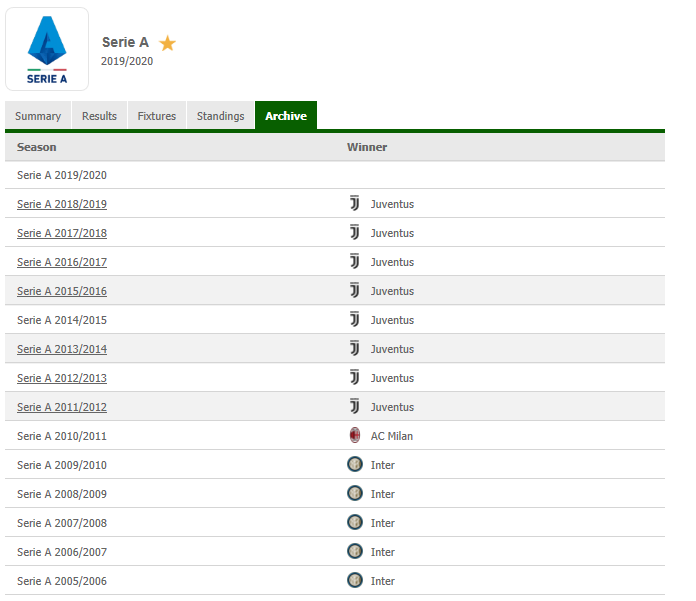The image size is (696, 601).
Task: Click Serie A 2010/2011 season text
Action: (62, 436)
